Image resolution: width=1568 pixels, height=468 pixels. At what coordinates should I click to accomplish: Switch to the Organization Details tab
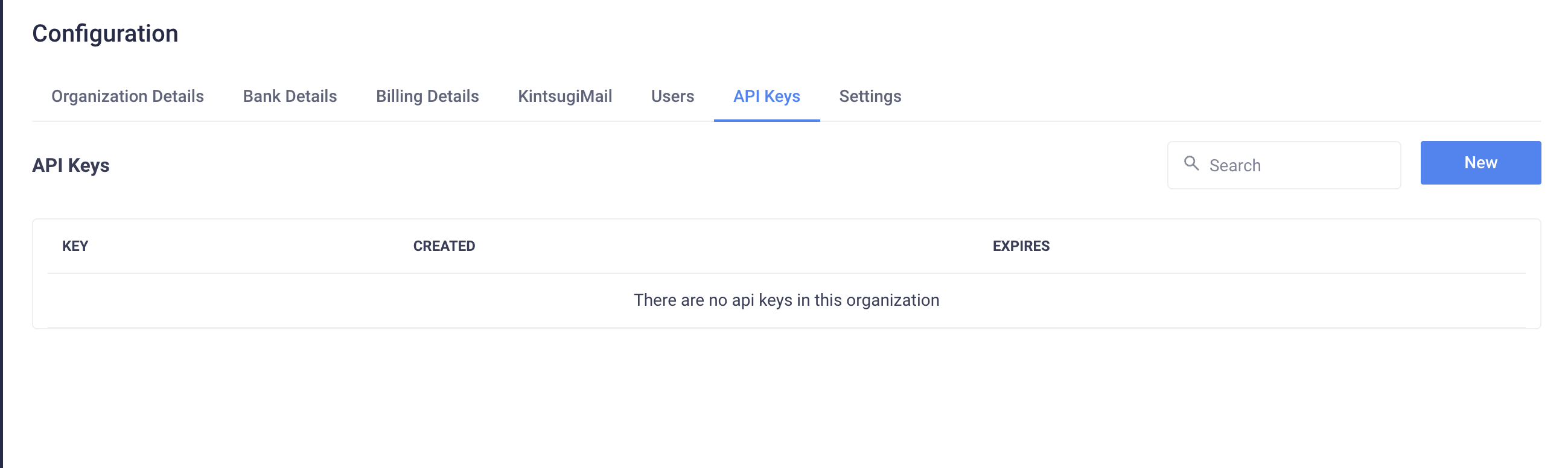point(127,96)
